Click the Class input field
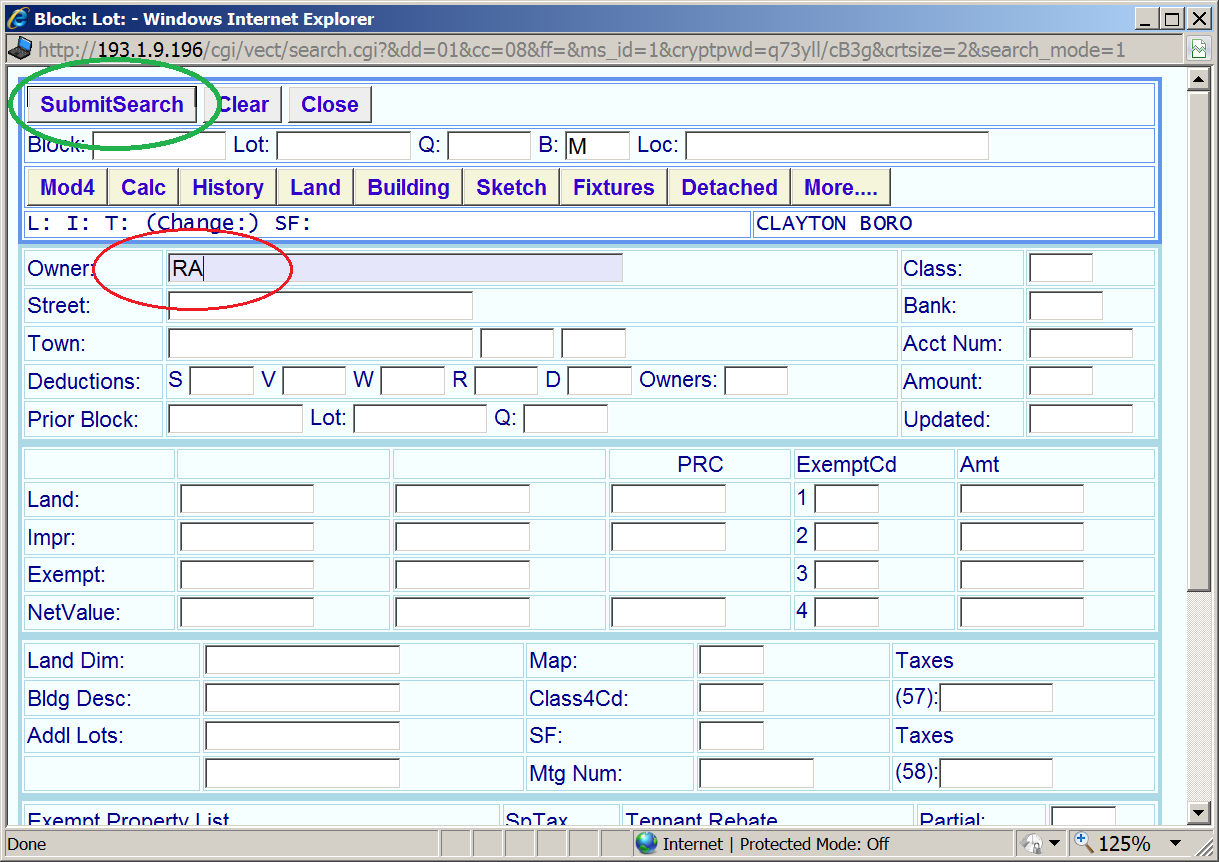 pos(1060,268)
